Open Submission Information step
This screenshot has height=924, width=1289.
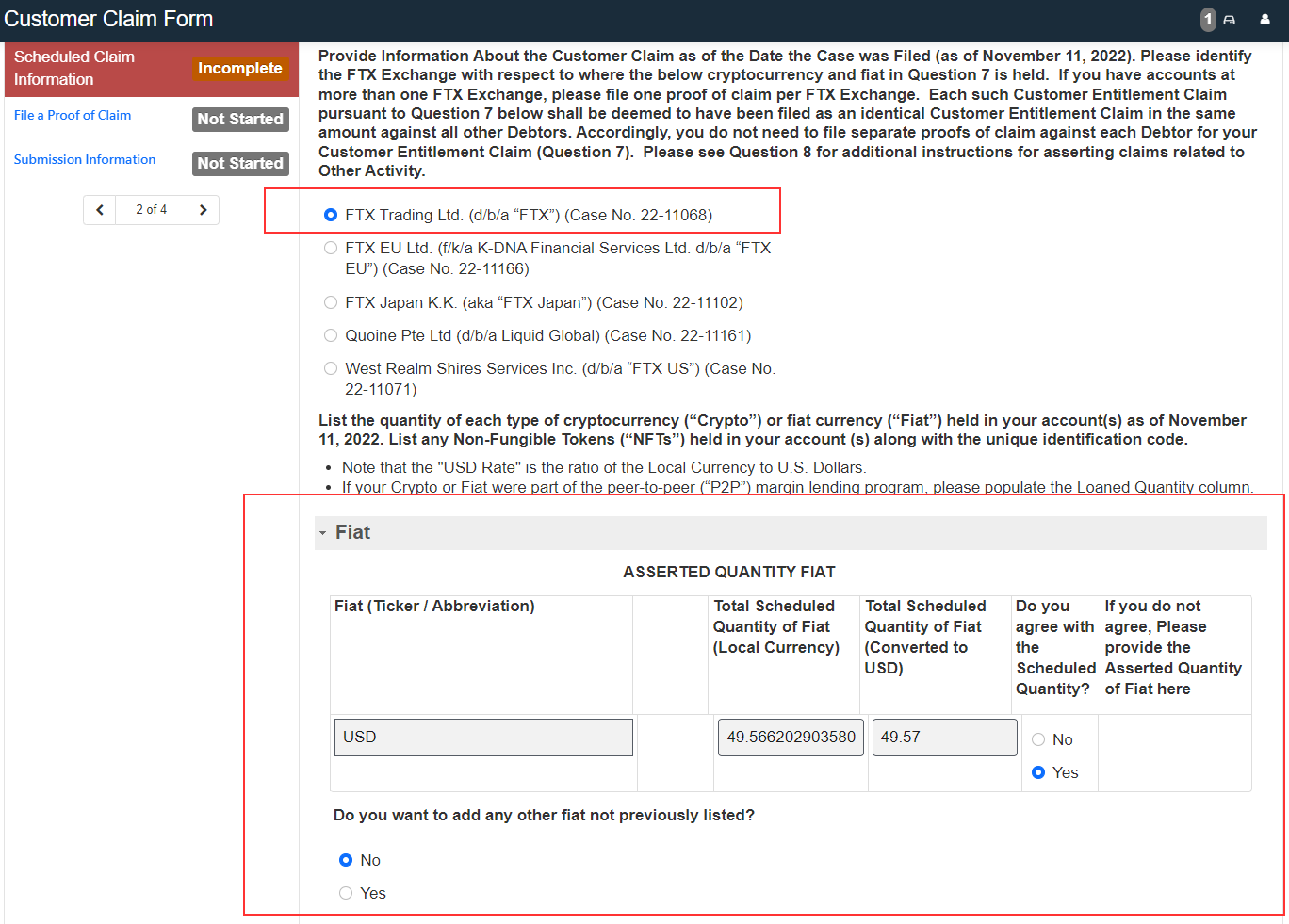pos(85,159)
